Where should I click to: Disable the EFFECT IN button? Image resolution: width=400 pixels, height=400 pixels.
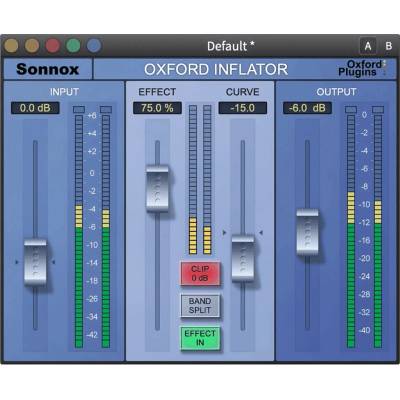[200, 338]
